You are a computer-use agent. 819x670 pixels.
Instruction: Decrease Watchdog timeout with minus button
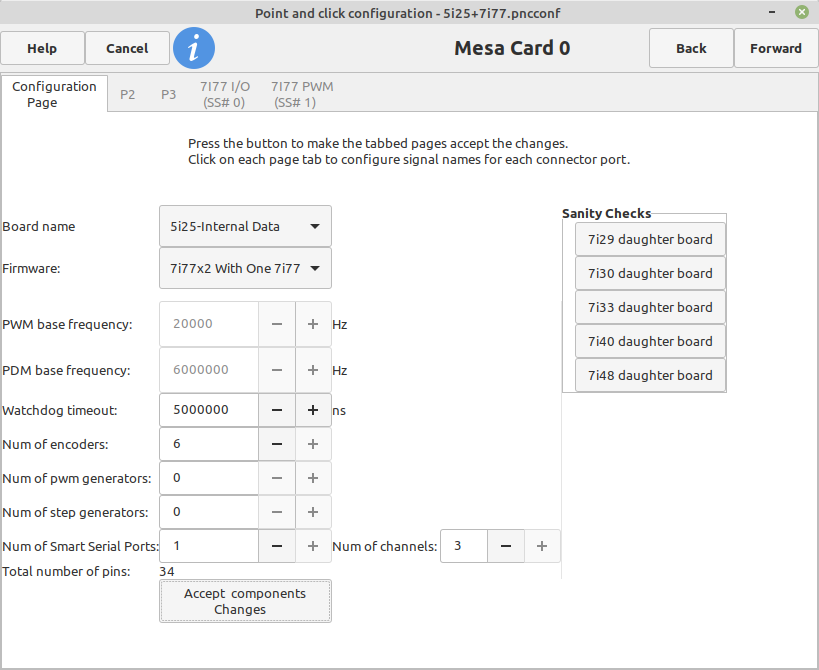[277, 410]
